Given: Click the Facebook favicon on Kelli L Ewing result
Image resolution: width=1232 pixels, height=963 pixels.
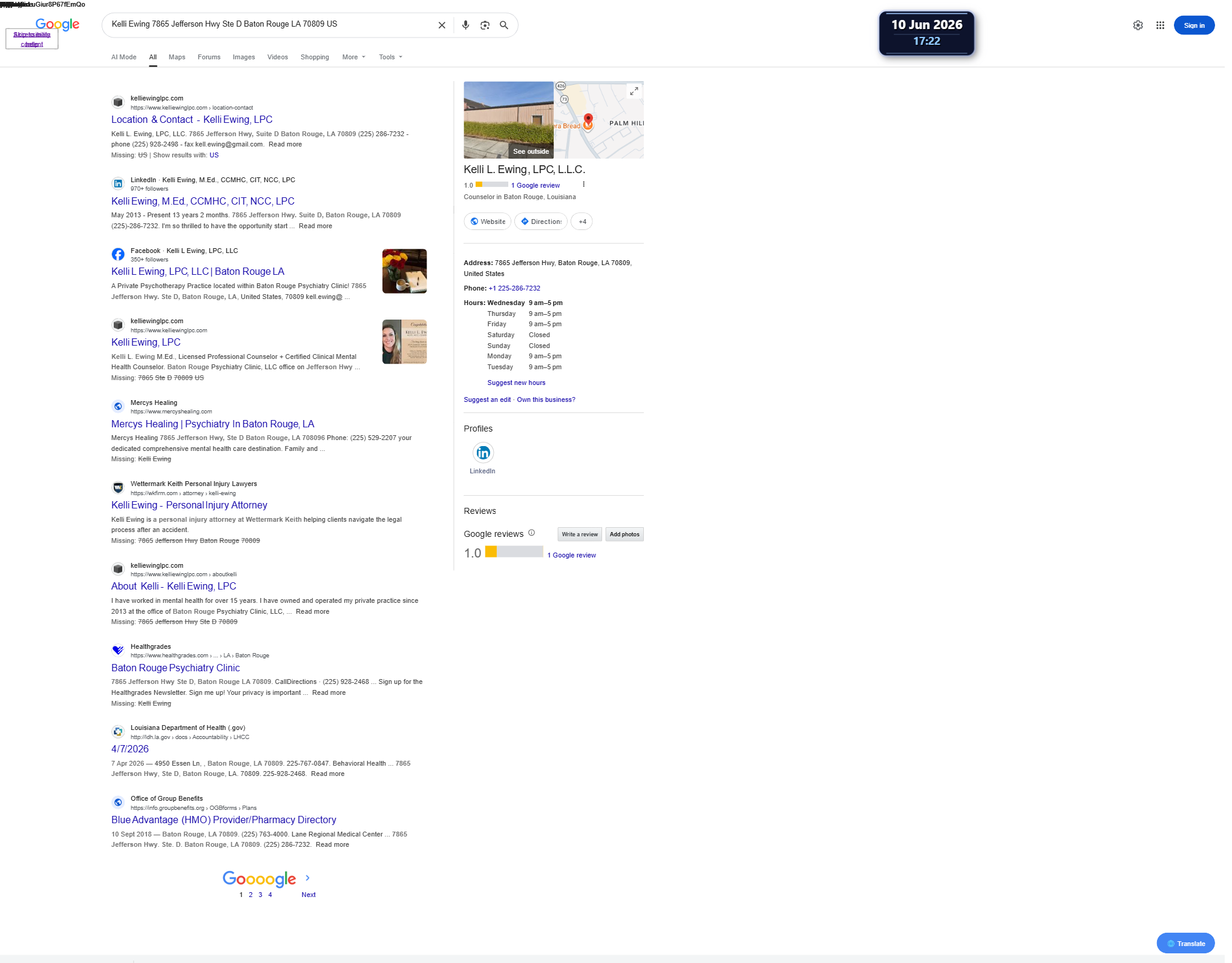Looking at the screenshot, I should click(118, 254).
